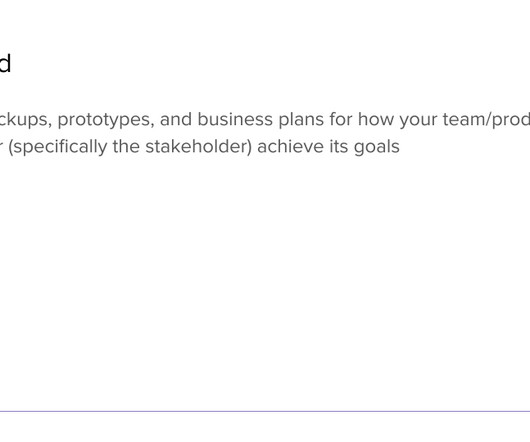Click the large heading letter "d"

point(4,63)
